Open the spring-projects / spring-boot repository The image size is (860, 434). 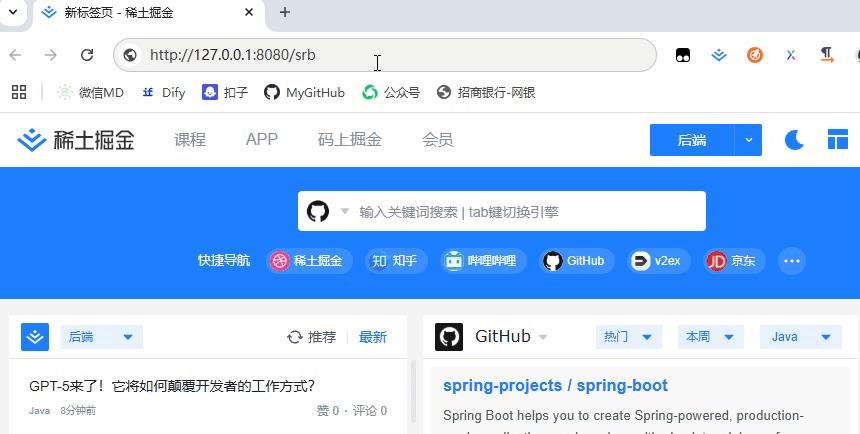coord(555,386)
